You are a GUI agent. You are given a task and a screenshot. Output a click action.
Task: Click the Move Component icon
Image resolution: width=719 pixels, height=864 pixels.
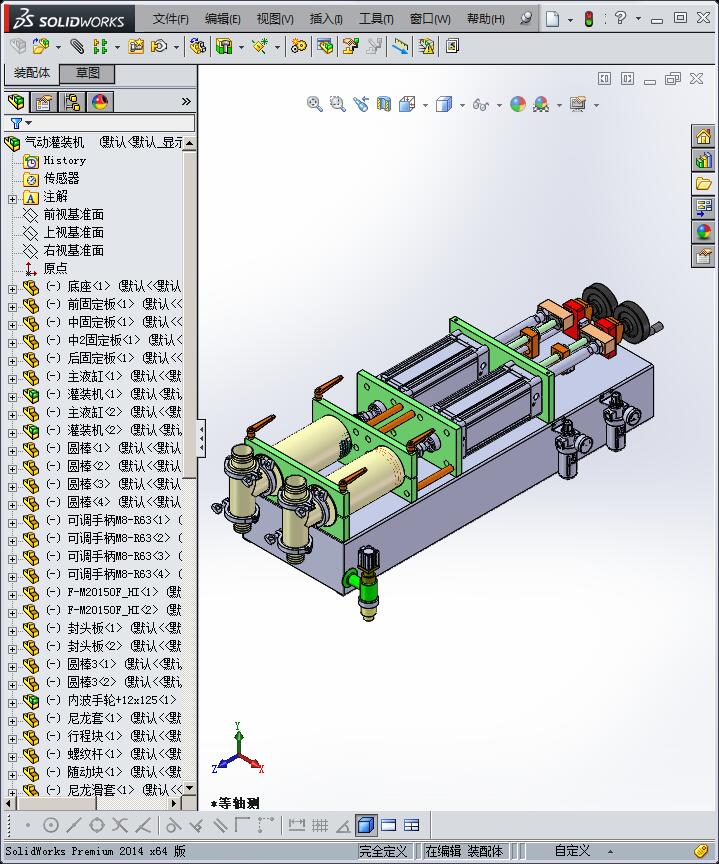[159, 46]
